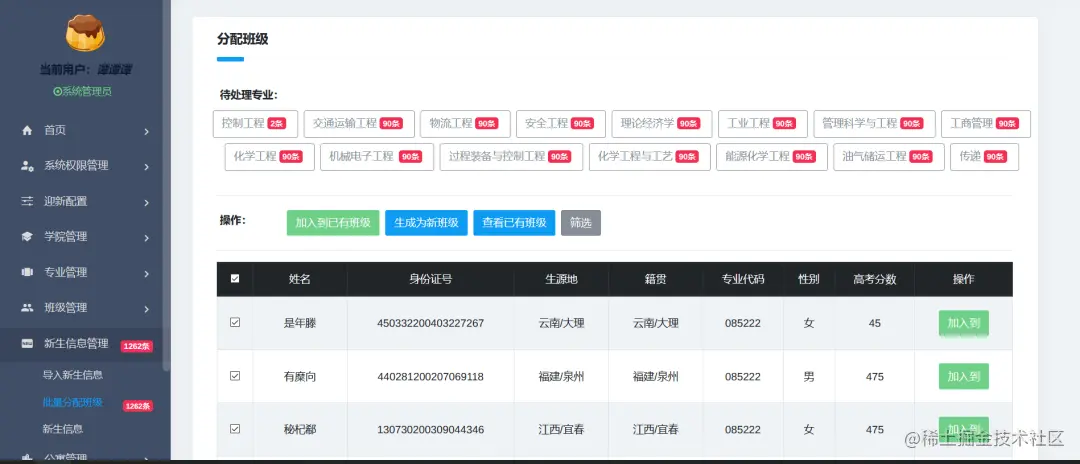The width and height of the screenshot is (1080, 464).
Task: Uncheck the checkbox for row 是年滕
Action: point(235,322)
